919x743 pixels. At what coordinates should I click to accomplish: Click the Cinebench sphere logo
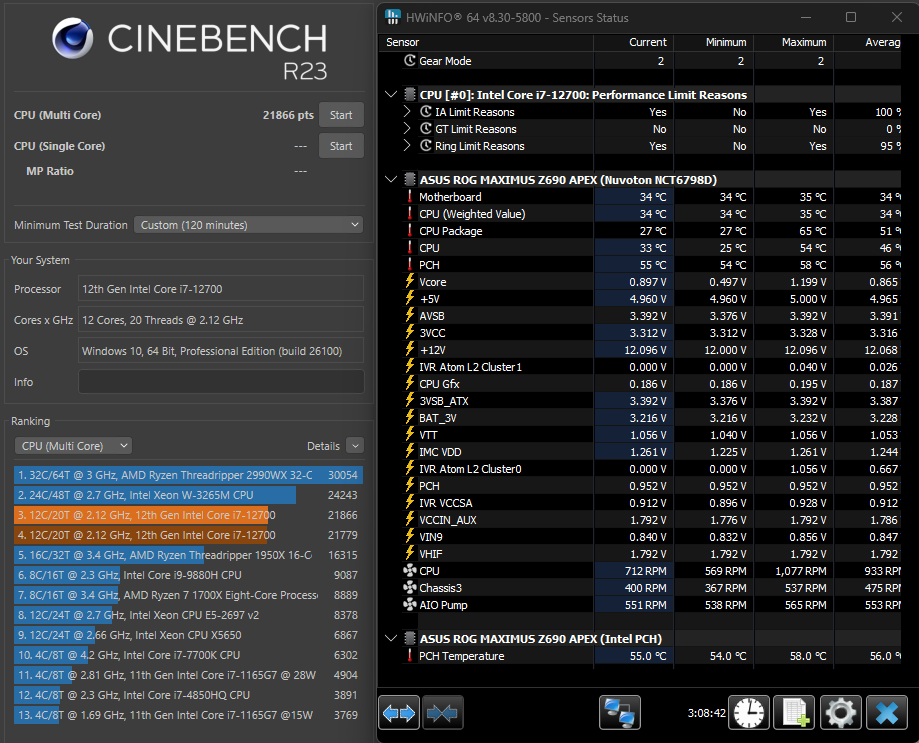coord(73,38)
